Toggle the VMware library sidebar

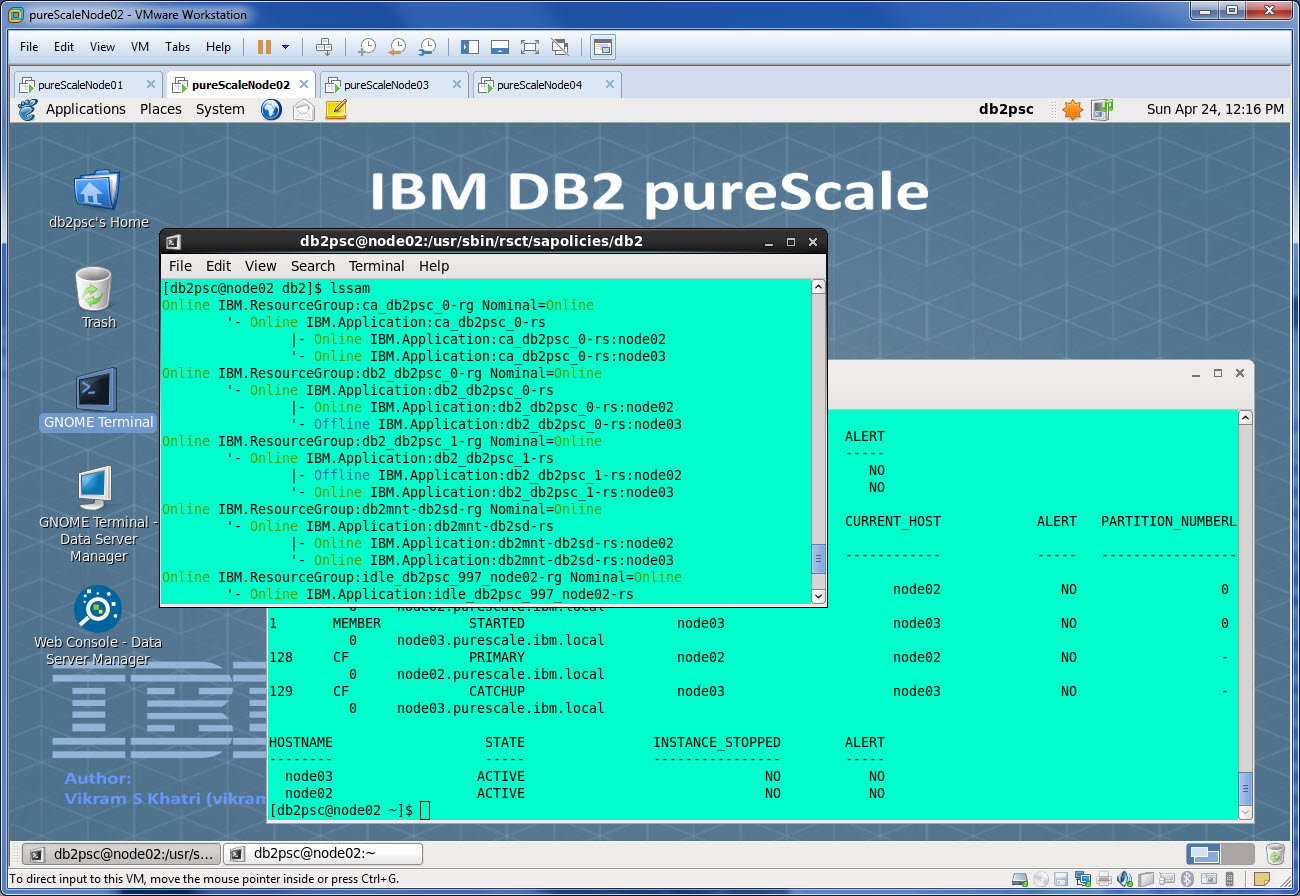(x=470, y=47)
